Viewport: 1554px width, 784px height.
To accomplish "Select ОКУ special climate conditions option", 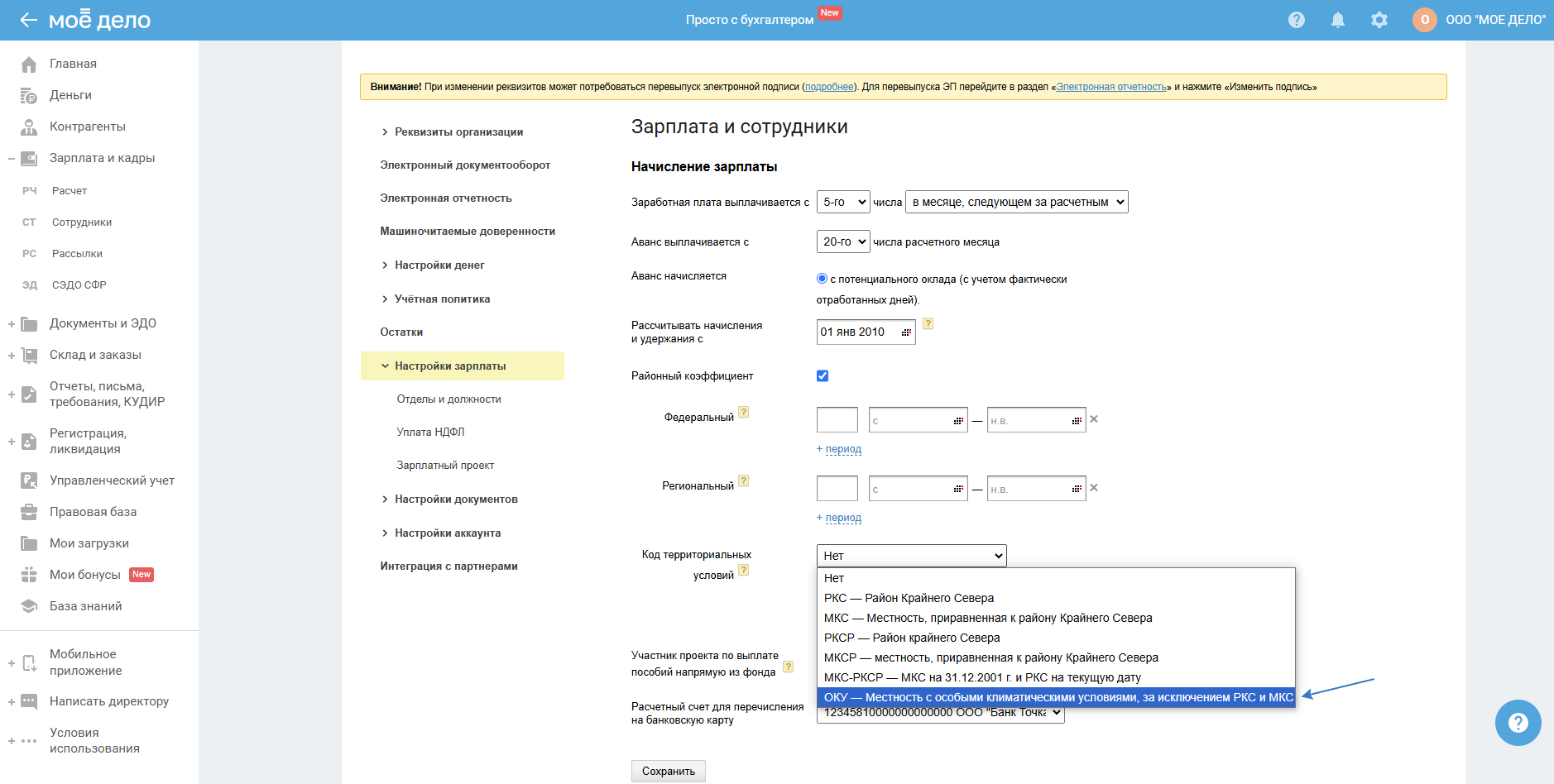I will pyautogui.click(x=1056, y=697).
